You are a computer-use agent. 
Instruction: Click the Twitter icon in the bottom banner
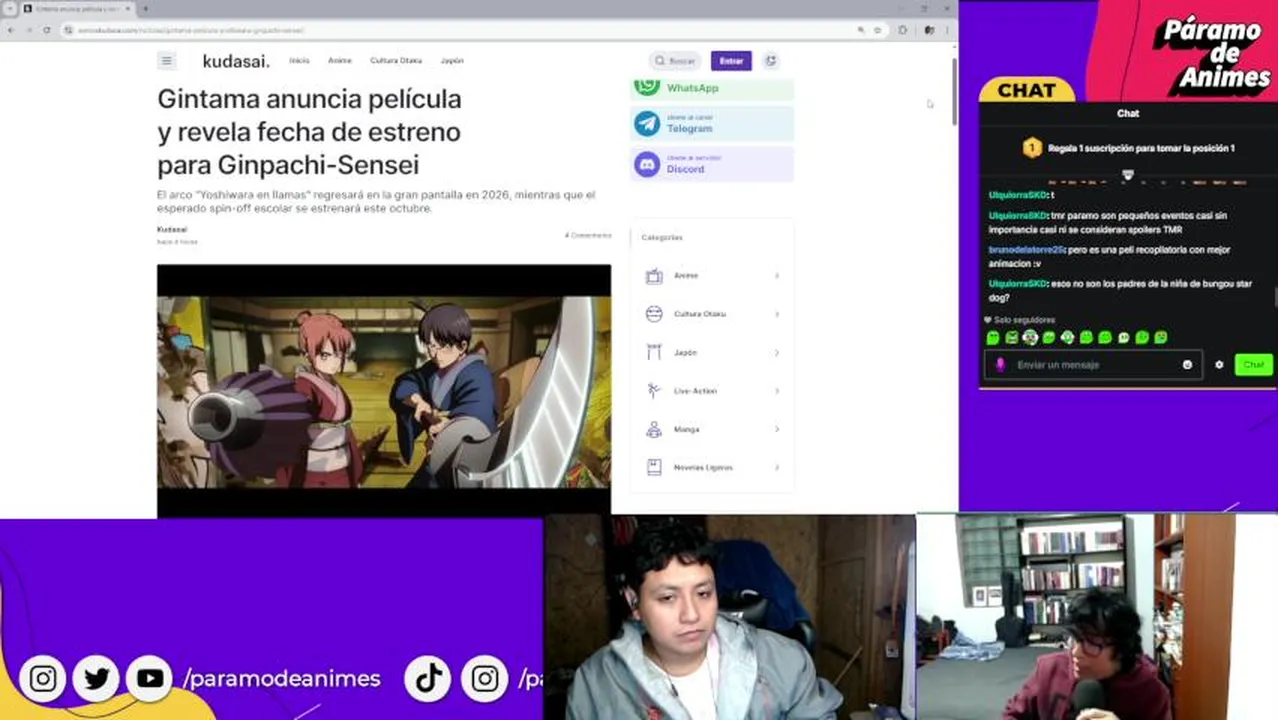(x=97, y=679)
